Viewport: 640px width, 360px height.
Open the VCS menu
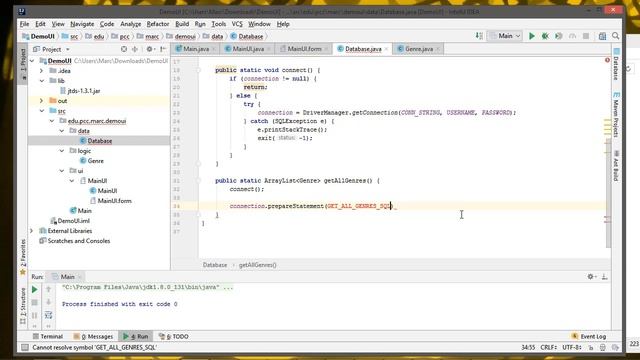[x=237, y=24]
